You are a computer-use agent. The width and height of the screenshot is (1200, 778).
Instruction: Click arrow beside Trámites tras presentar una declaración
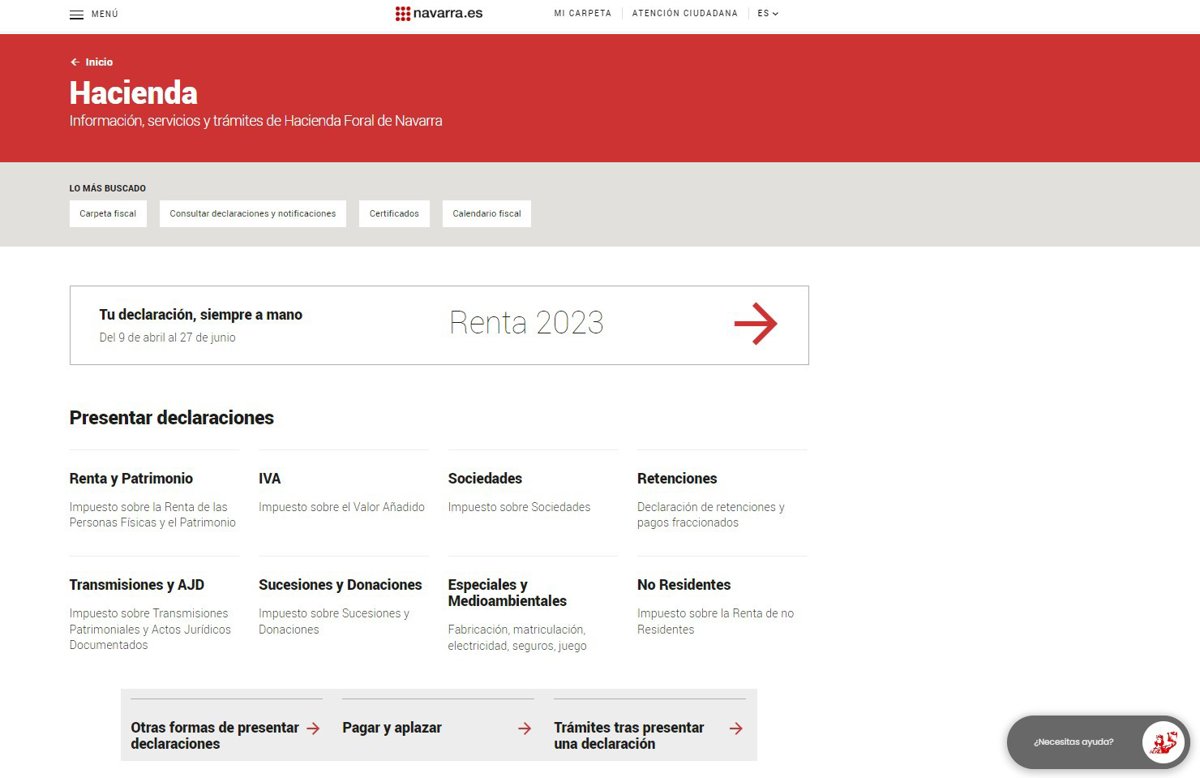736,729
